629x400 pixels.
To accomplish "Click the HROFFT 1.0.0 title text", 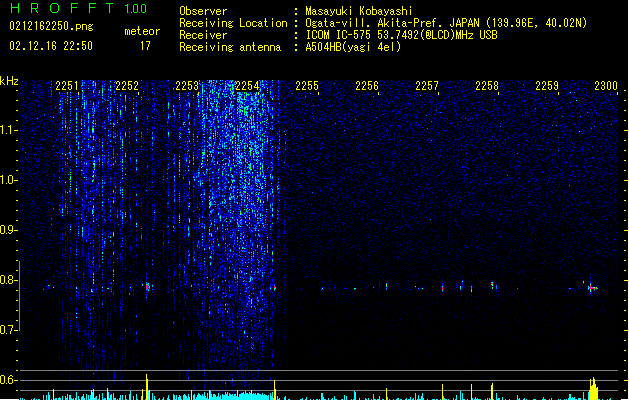I will coord(79,8).
